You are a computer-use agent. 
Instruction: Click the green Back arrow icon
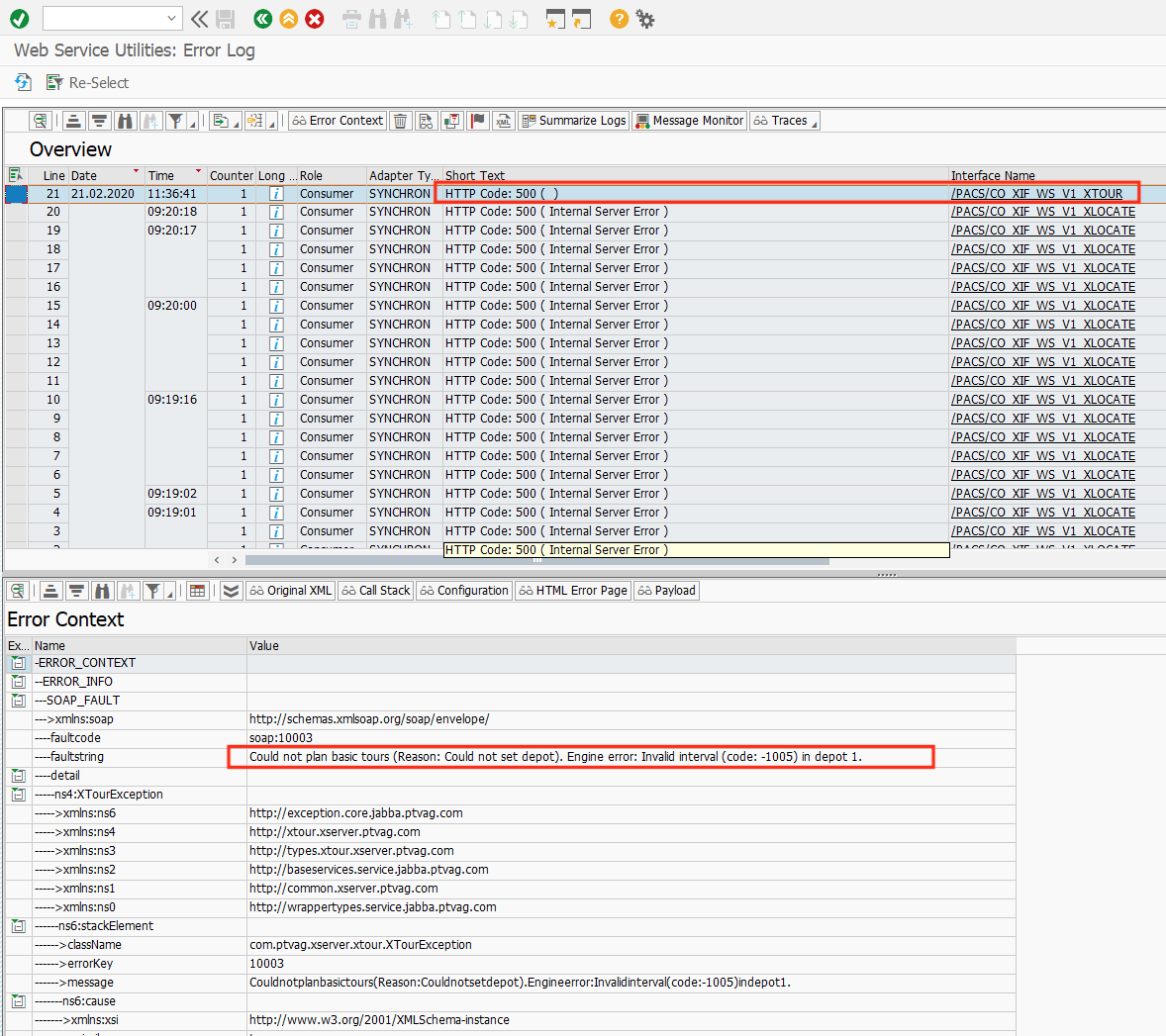tap(262, 19)
